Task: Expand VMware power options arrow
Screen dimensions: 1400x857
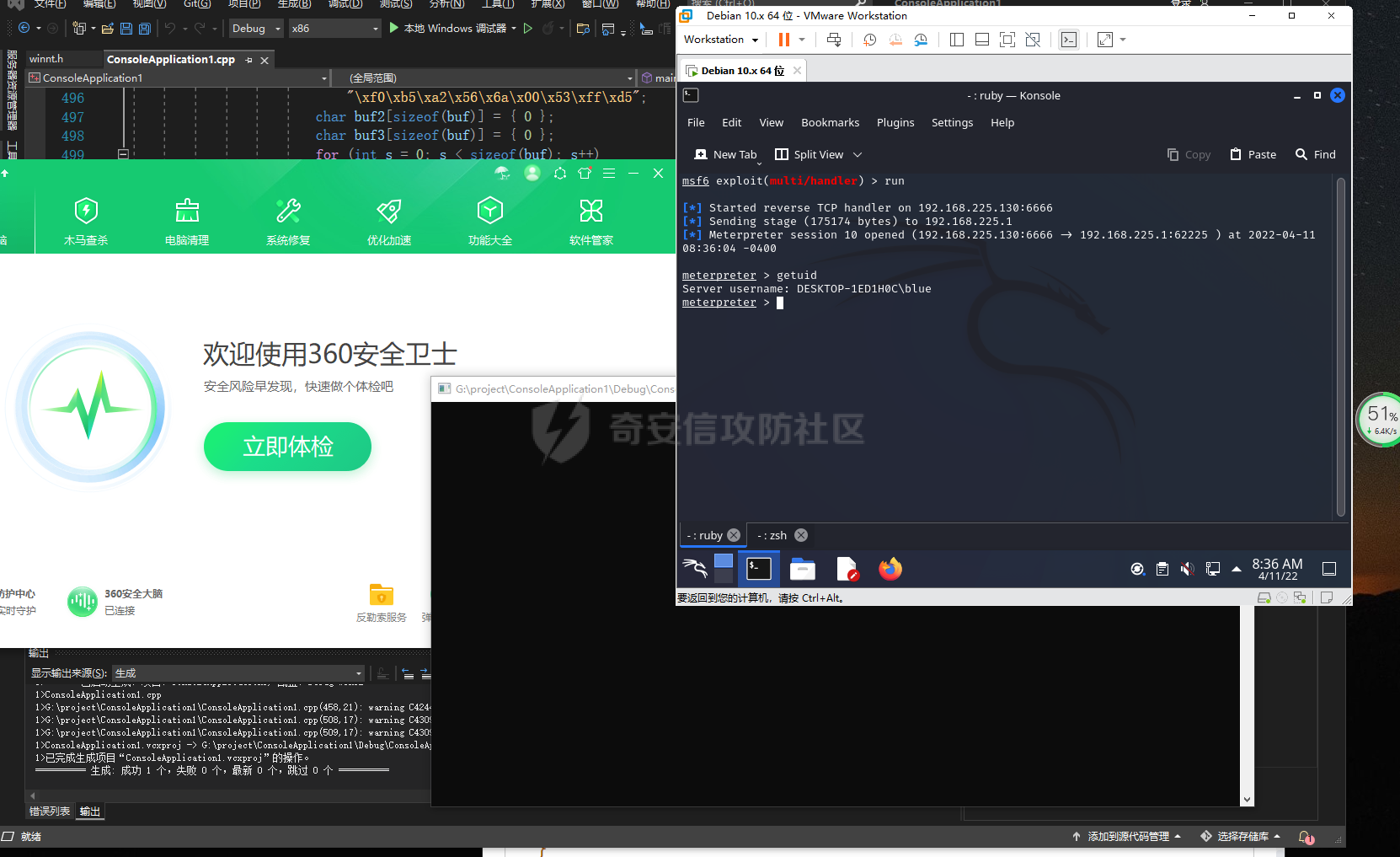Action: (802, 40)
